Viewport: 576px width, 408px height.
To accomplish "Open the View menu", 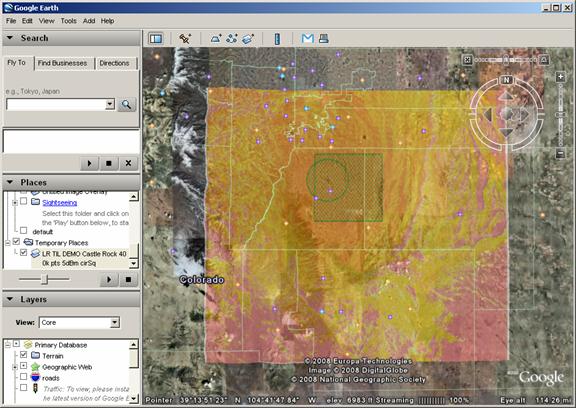I will (47, 21).
